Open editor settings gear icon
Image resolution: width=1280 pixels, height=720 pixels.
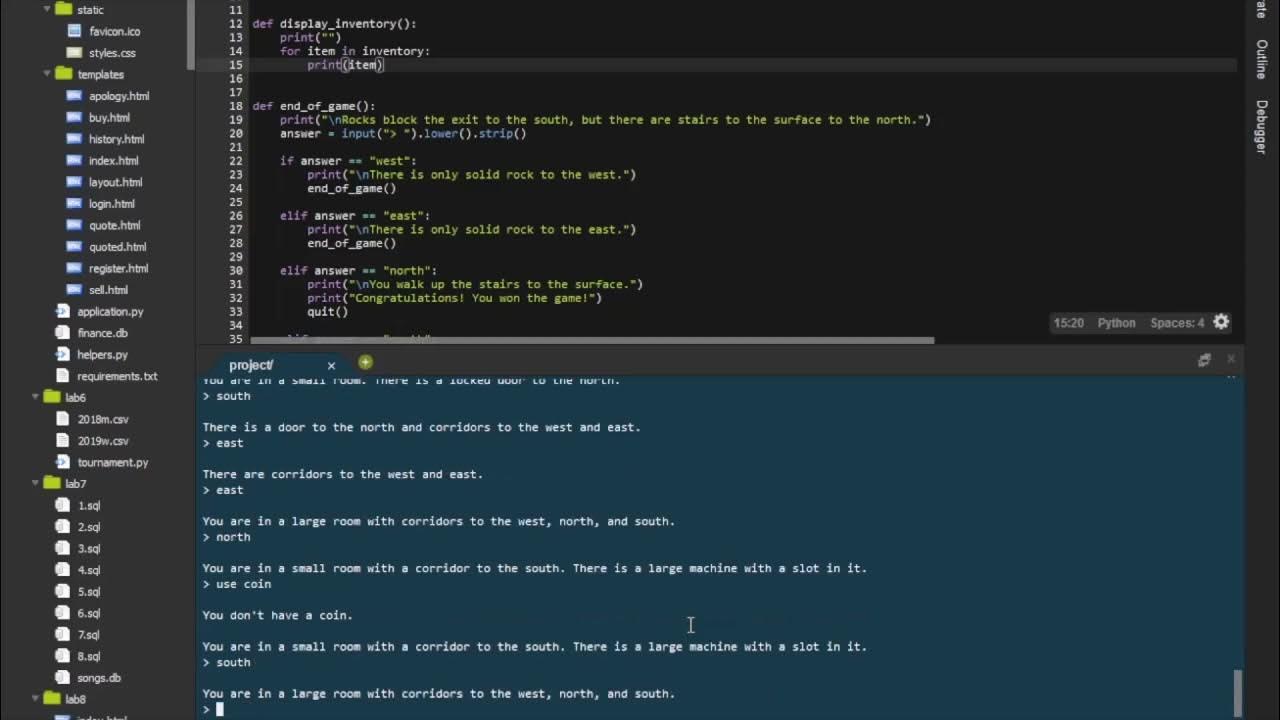tap(1221, 322)
